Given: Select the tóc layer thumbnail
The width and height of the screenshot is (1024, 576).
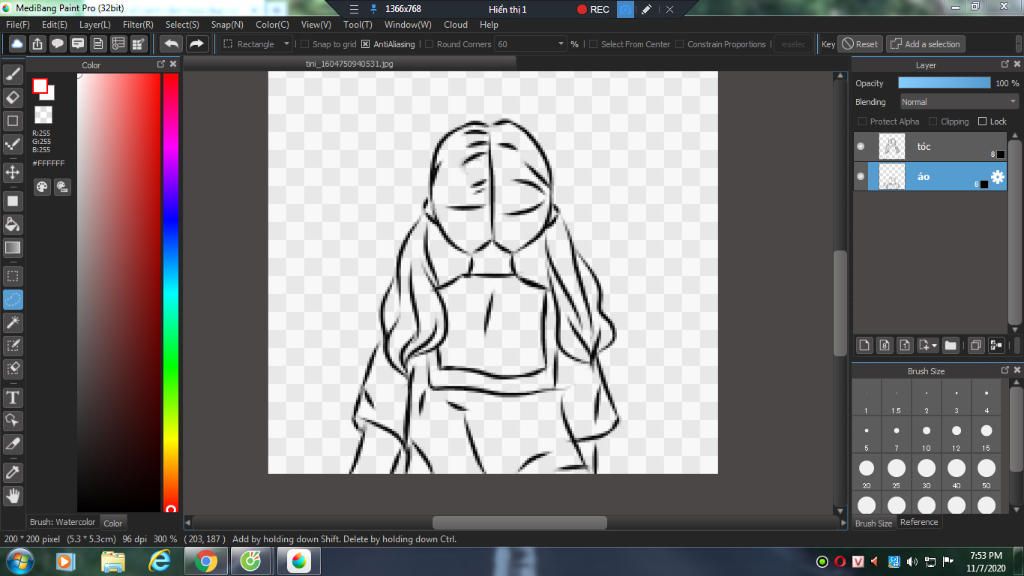Looking at the screenshot, I should click(x=891, y=146).
